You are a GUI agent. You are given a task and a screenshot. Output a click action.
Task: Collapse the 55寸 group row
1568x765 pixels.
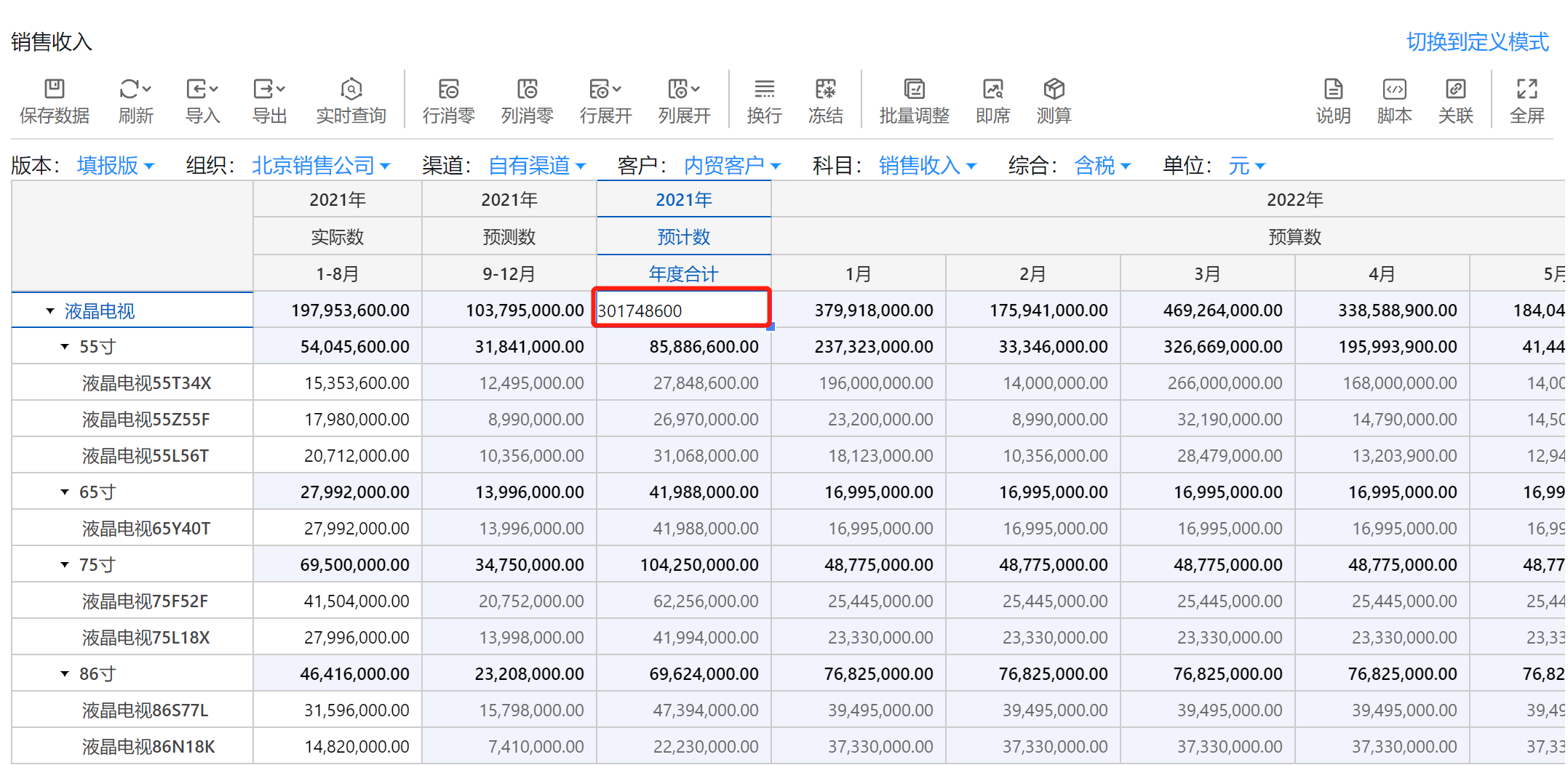[x=65, y=347]
